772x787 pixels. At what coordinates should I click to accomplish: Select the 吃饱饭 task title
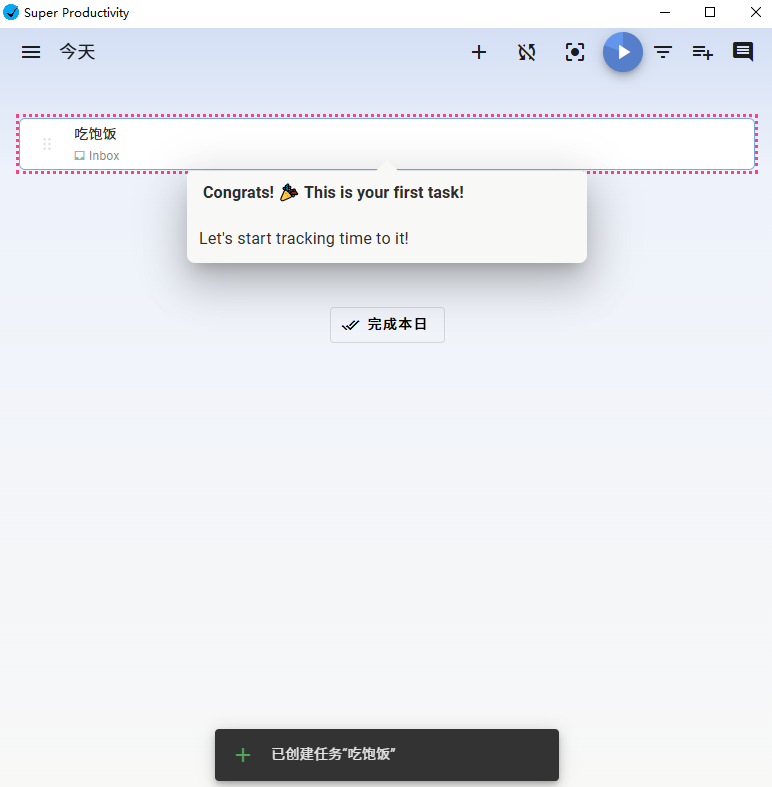(95, 134)
